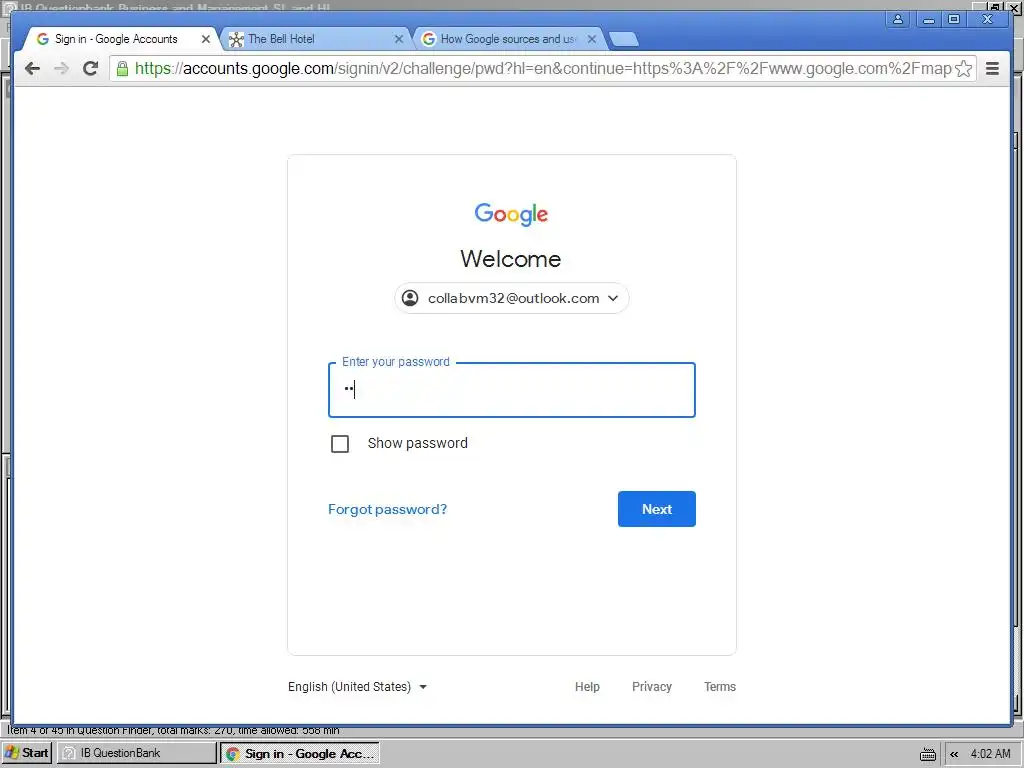Open the English (United States) language dropdown
1024x768 pixels.
[357, 687]
